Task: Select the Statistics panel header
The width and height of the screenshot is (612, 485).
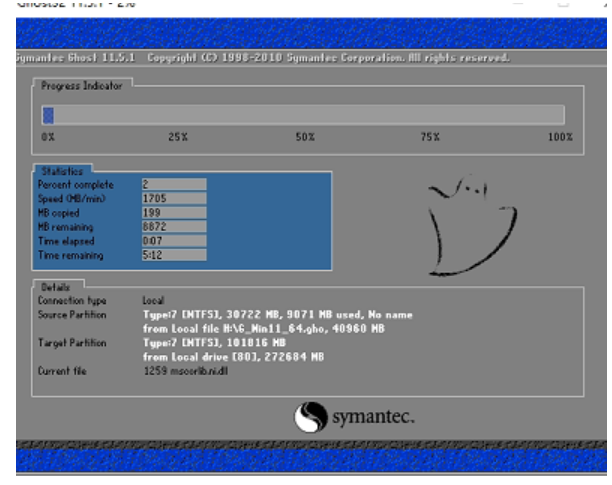Action: tap(61, 171)
